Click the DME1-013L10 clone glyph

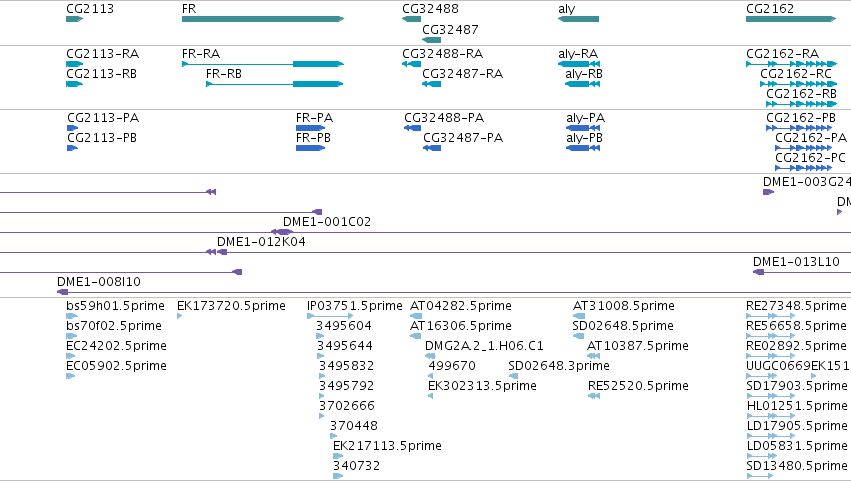pos(759,272)
